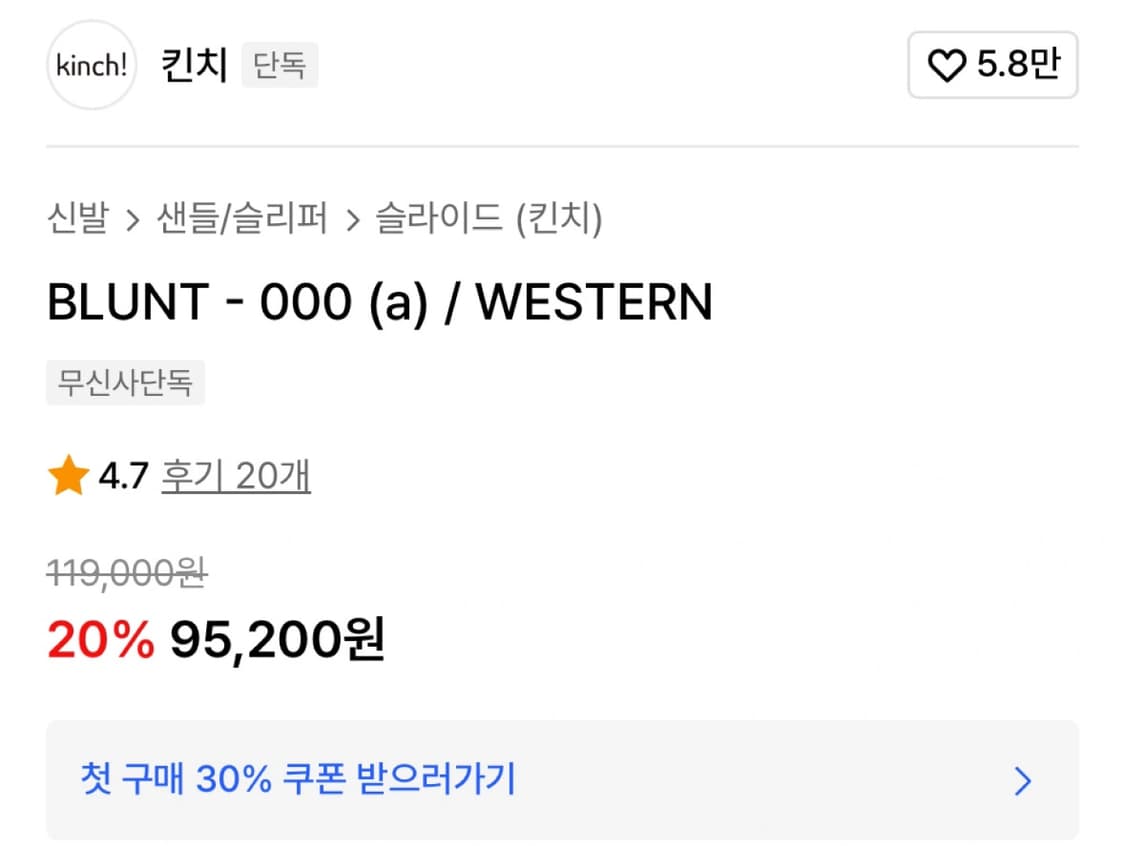1125x846 pixels.
Task: Select the 킨치 brand name header
Action: [194, 63]
